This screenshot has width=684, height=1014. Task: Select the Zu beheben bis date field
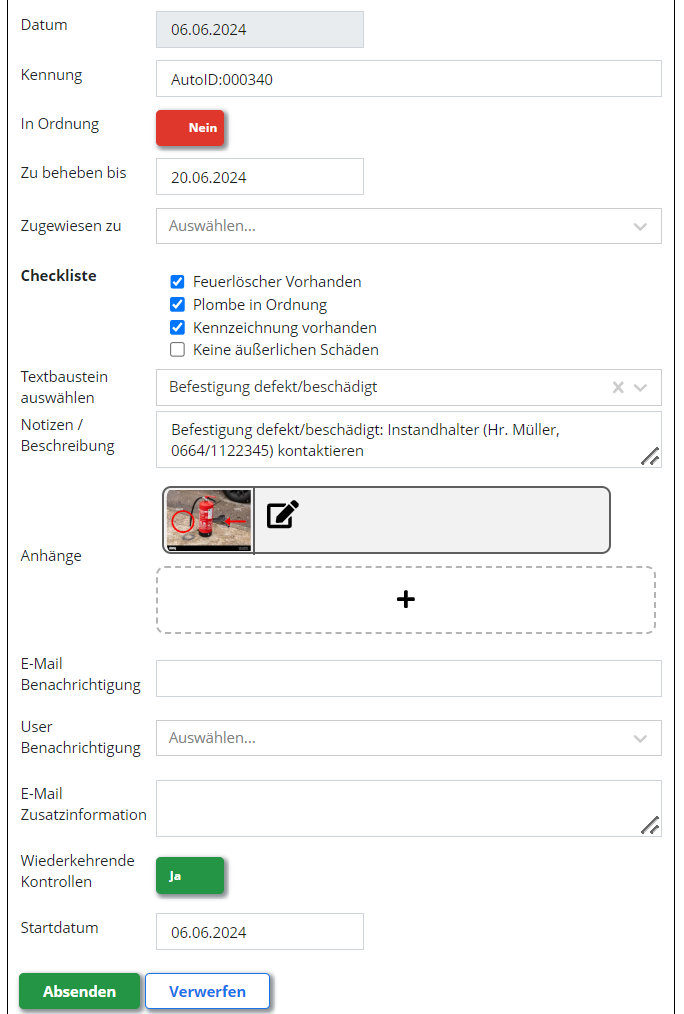point(260,177)
